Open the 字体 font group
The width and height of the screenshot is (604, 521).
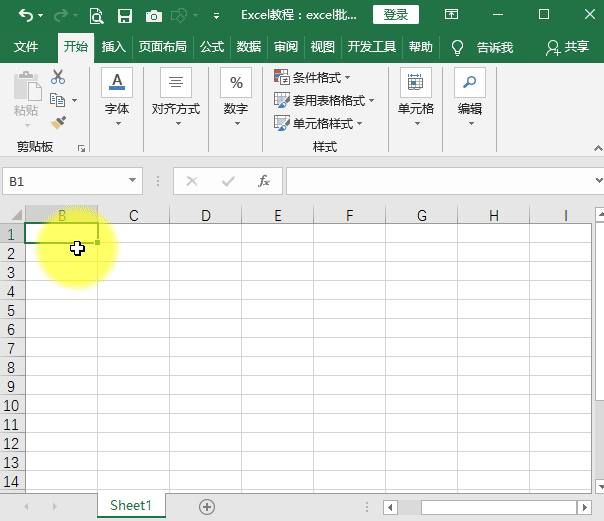pos(117,98)
